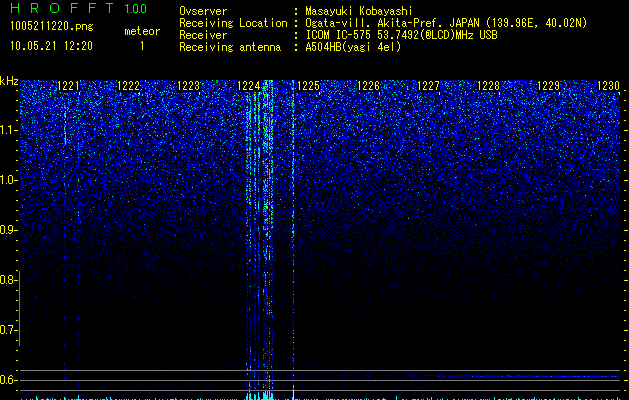The image size is (629, 400).
Task: Click the 1224 time marker
Action: (249, 86)
